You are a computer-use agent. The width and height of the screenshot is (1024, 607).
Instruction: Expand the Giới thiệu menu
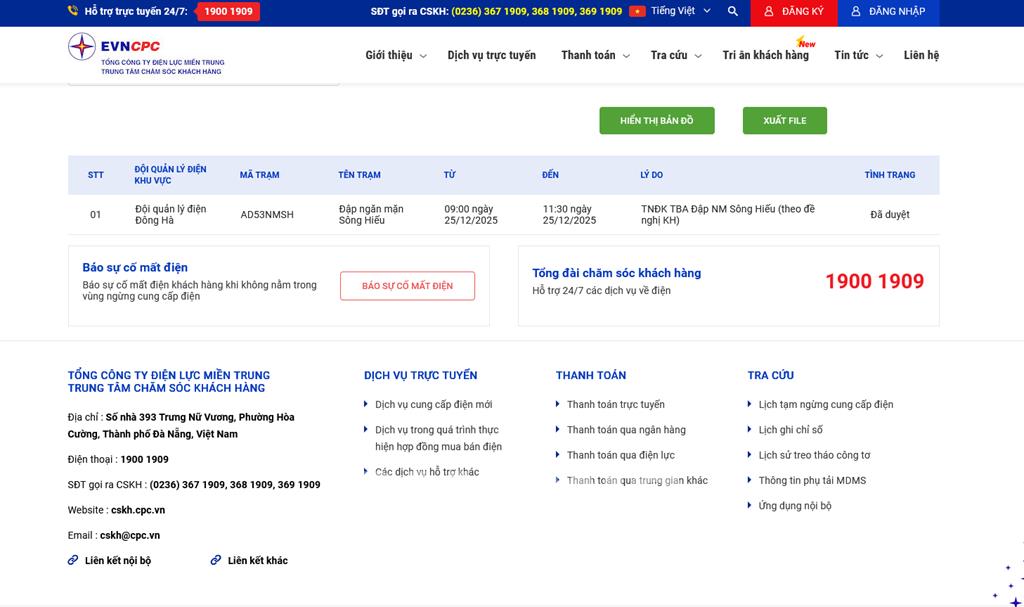(396, 55)
